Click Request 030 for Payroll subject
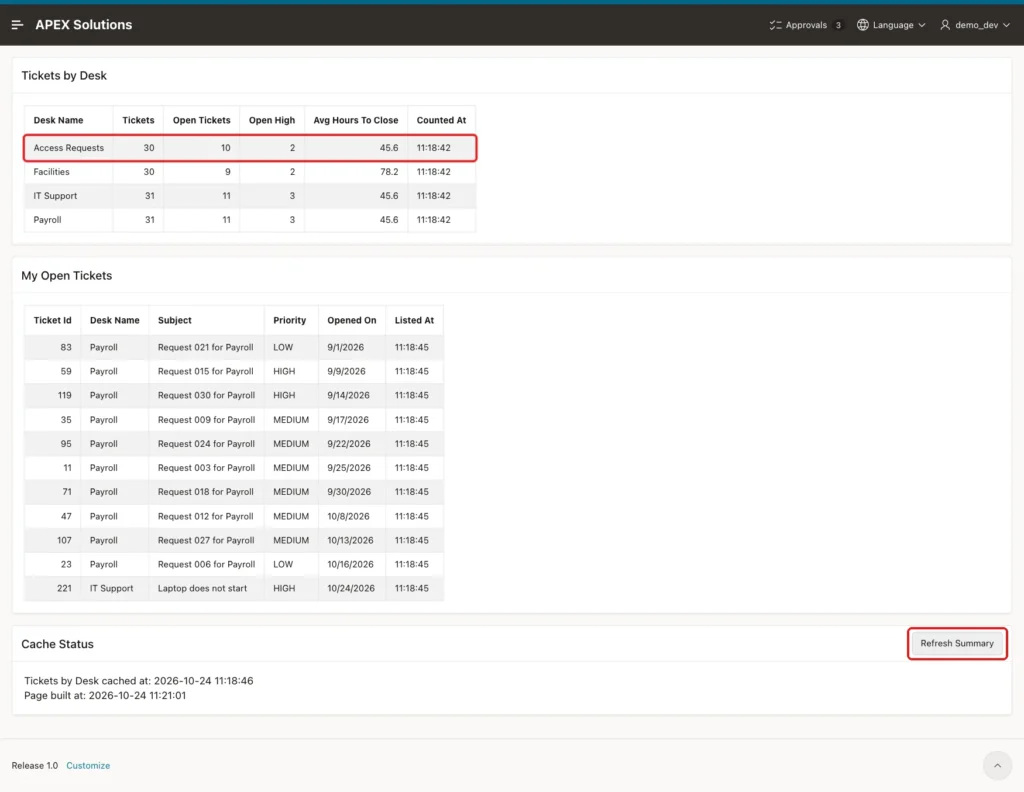This screenshot has height=792, width=1024. (x=206, y=395)
